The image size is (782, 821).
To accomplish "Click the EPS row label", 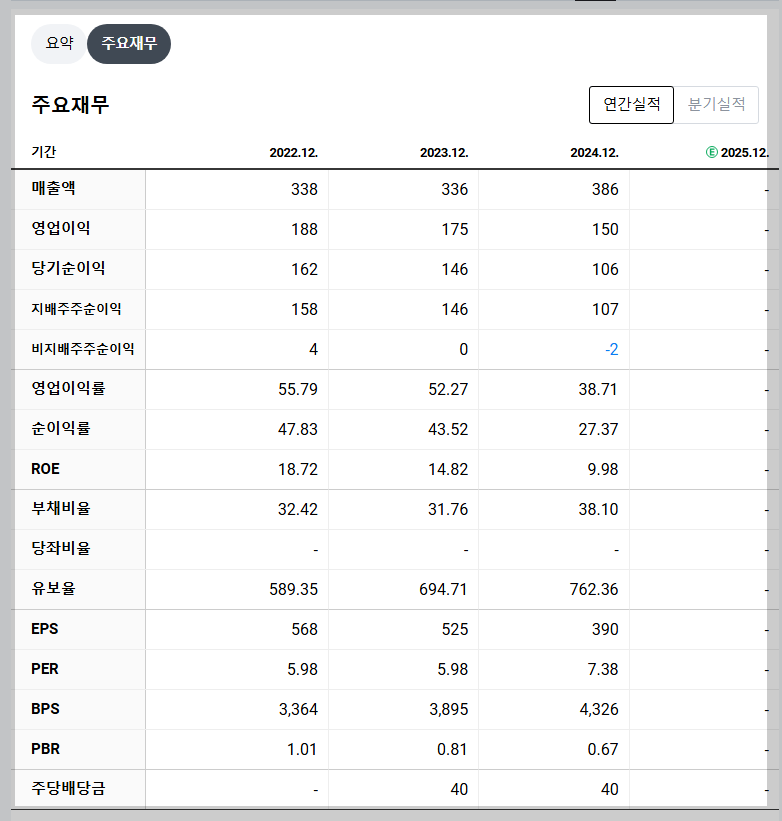I will tap(45, 629).
